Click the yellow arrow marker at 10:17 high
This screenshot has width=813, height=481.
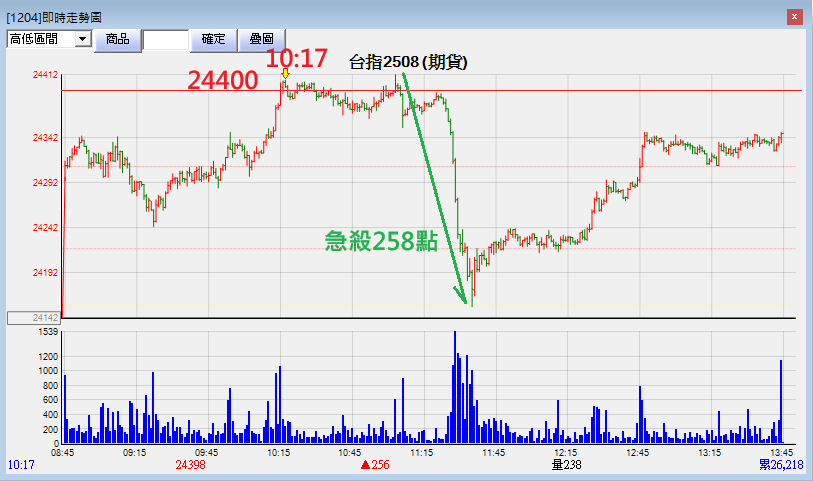(x=285, y=73)
